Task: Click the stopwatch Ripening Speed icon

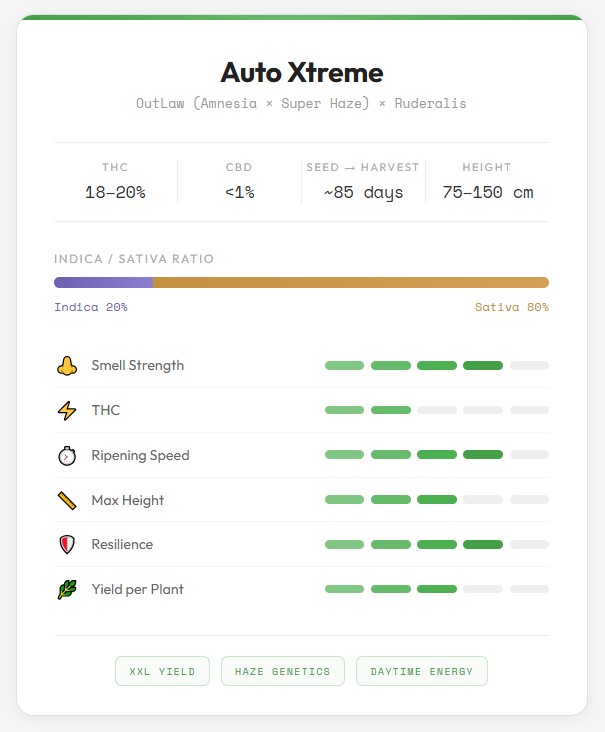Action: pos(67,456)
